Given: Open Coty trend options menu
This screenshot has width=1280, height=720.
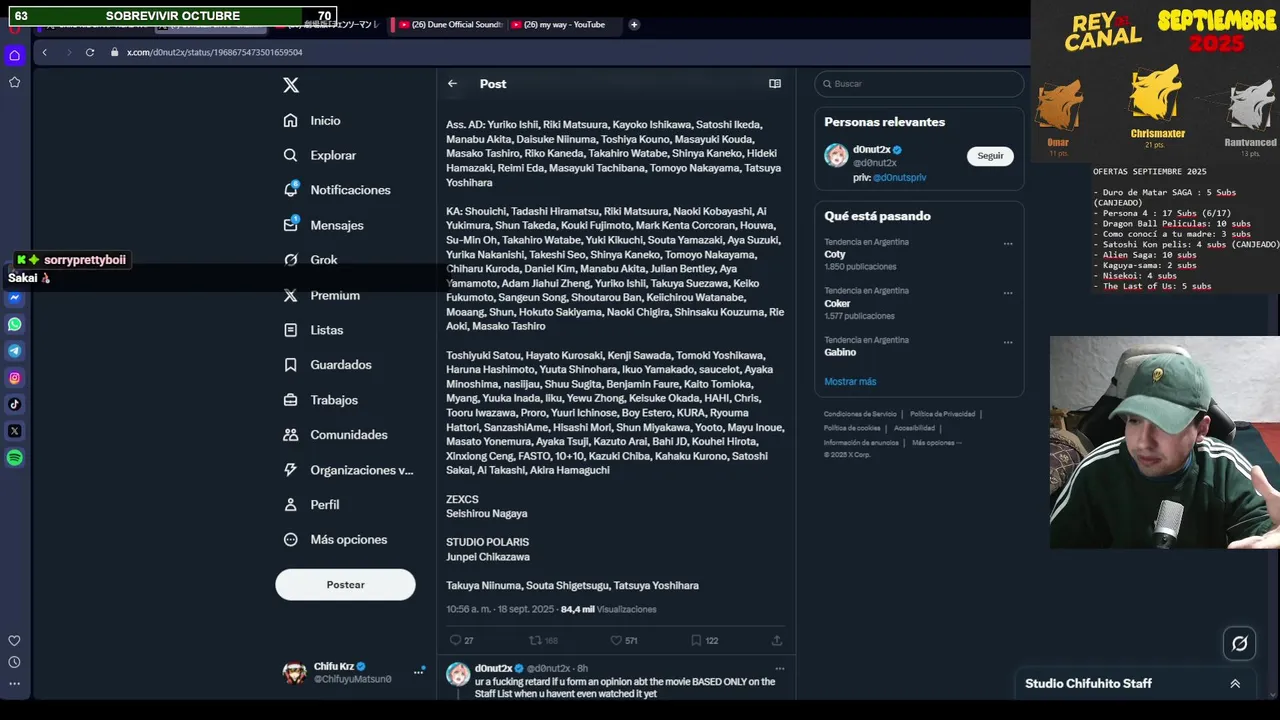Looking at the screenshot, I should point(1008,243).
